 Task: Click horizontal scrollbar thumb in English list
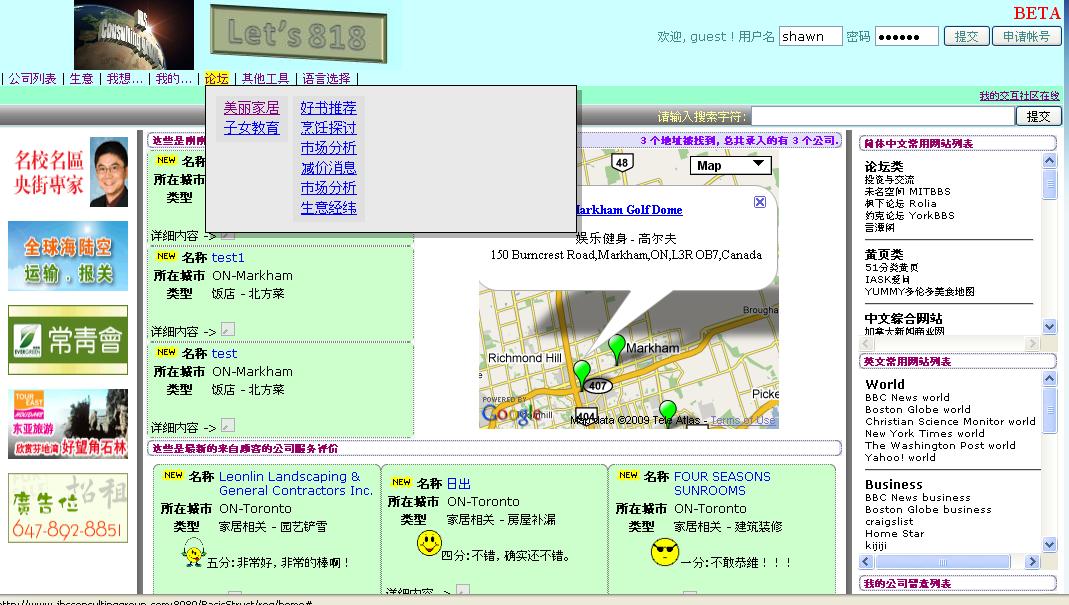943,561
